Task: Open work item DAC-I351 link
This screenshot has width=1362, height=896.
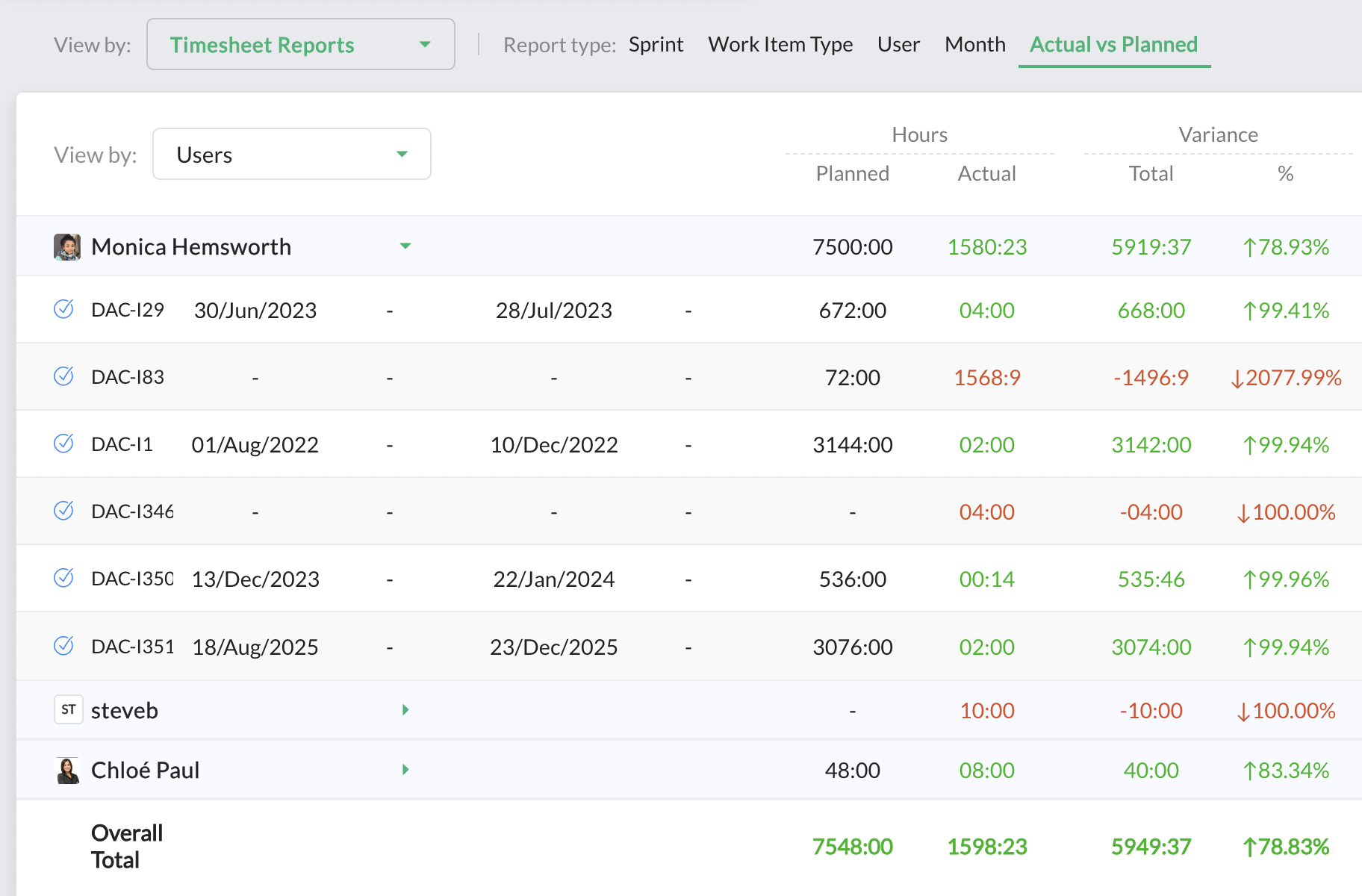Action: pos(132,647)
